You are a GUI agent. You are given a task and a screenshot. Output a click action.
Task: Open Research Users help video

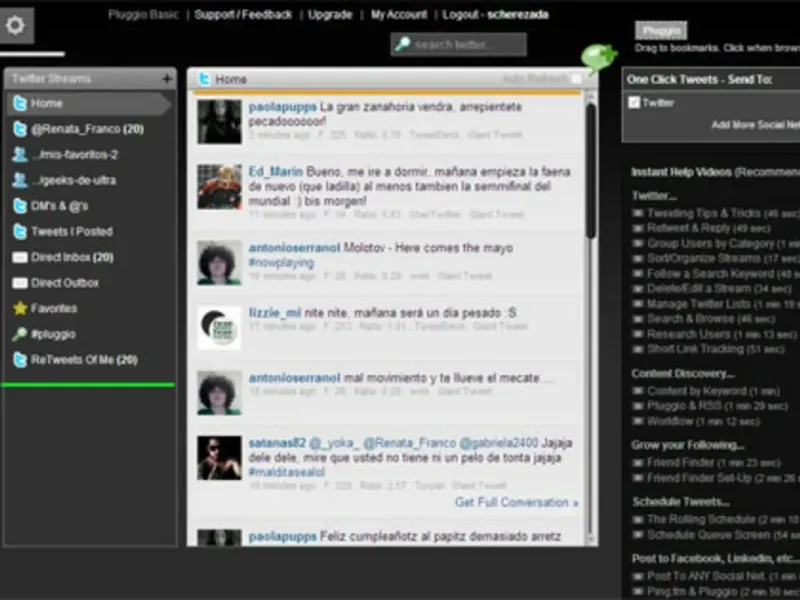point(721,335)
